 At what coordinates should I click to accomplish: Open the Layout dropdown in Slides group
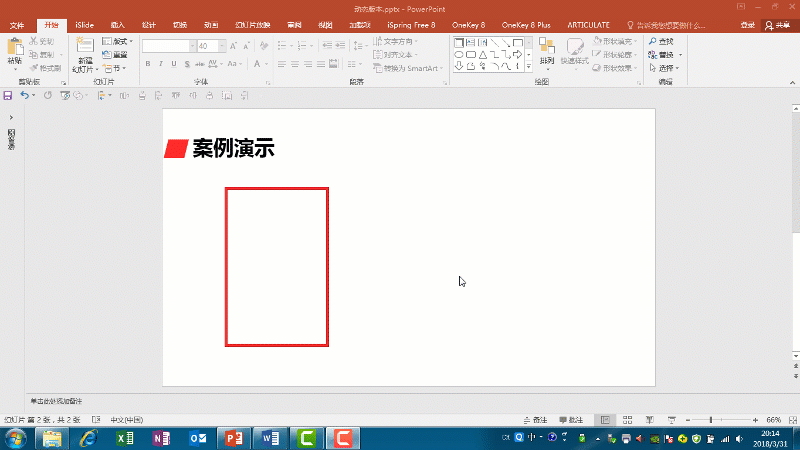pos(117,41)
